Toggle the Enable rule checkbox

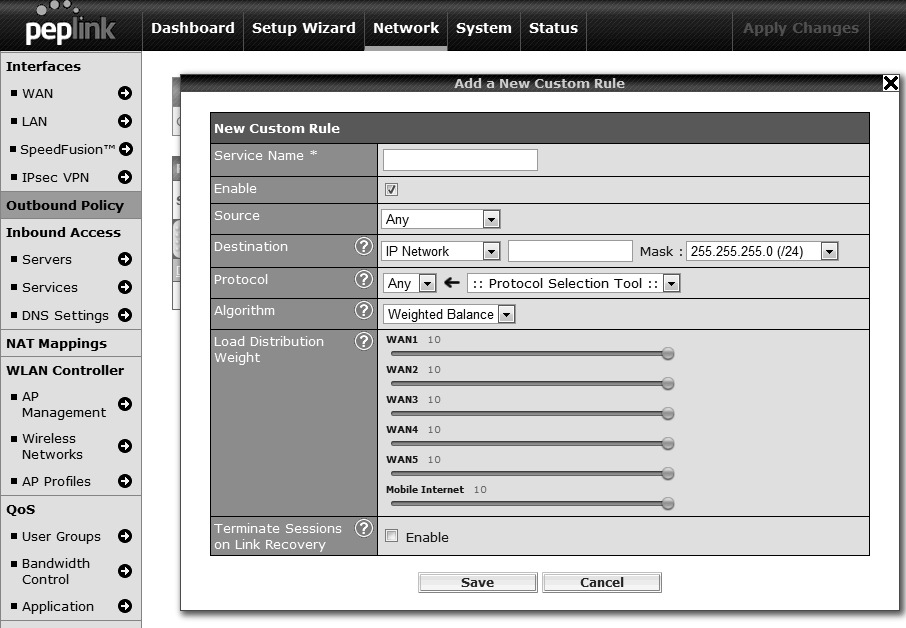[391, 189]
